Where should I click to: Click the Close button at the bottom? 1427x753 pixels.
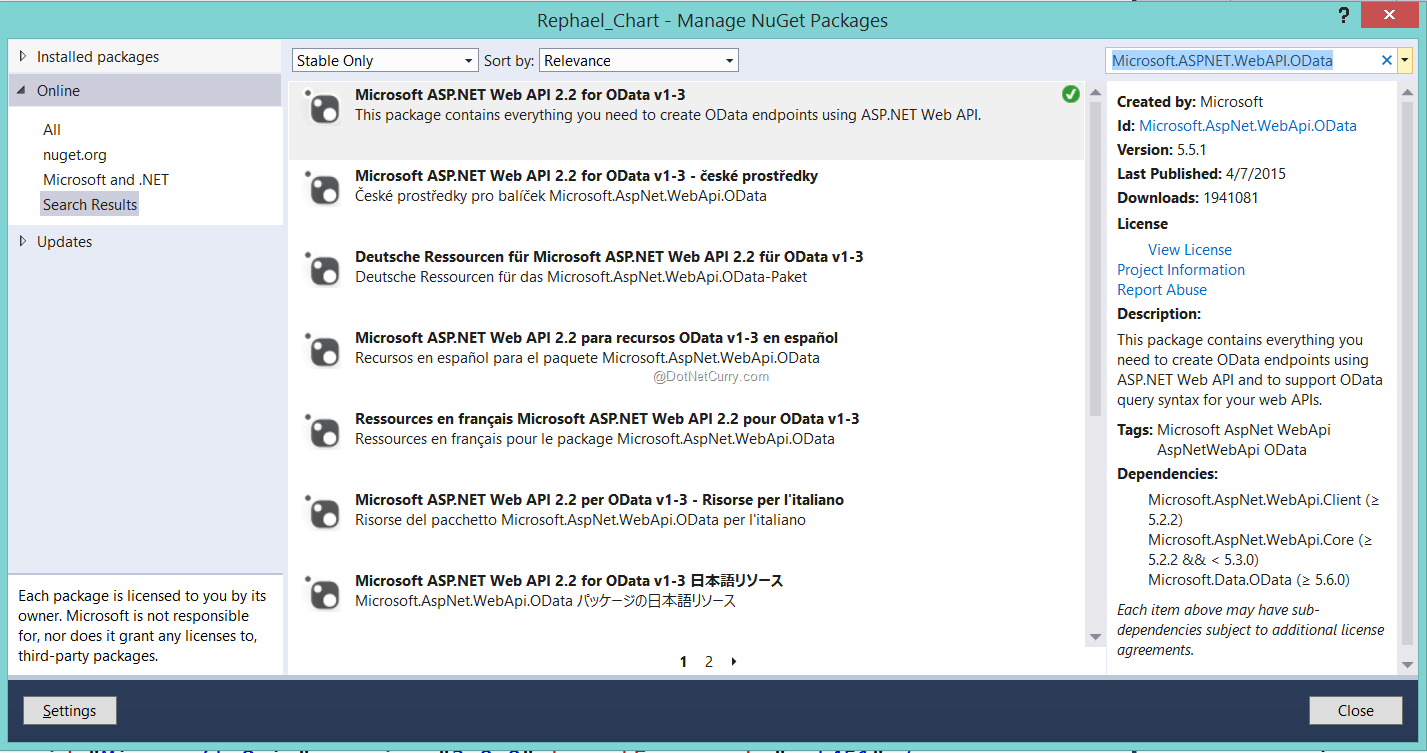1355,710
